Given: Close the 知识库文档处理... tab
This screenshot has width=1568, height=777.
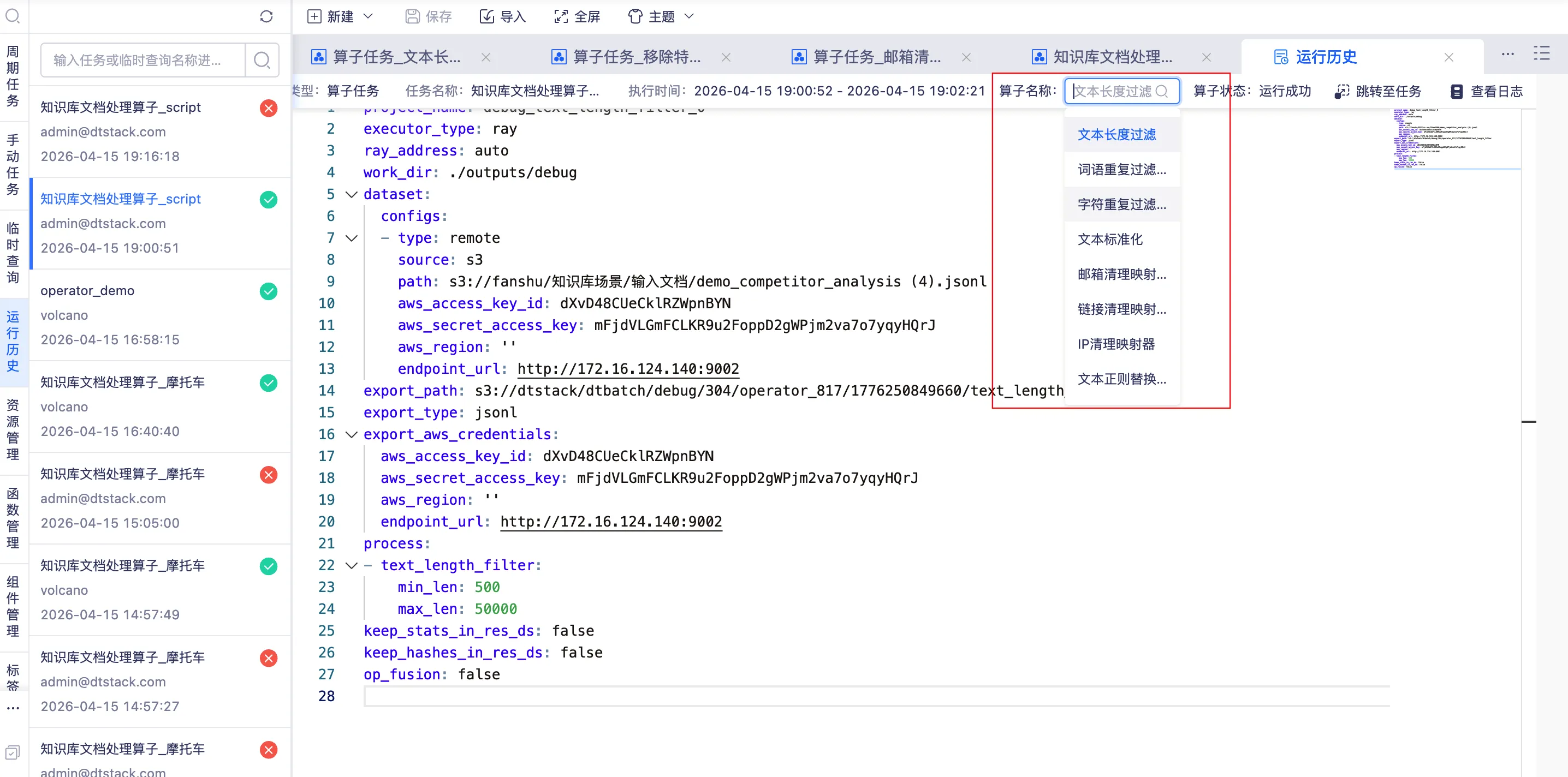Looking at the screenshot, I should click(1207, 57).
